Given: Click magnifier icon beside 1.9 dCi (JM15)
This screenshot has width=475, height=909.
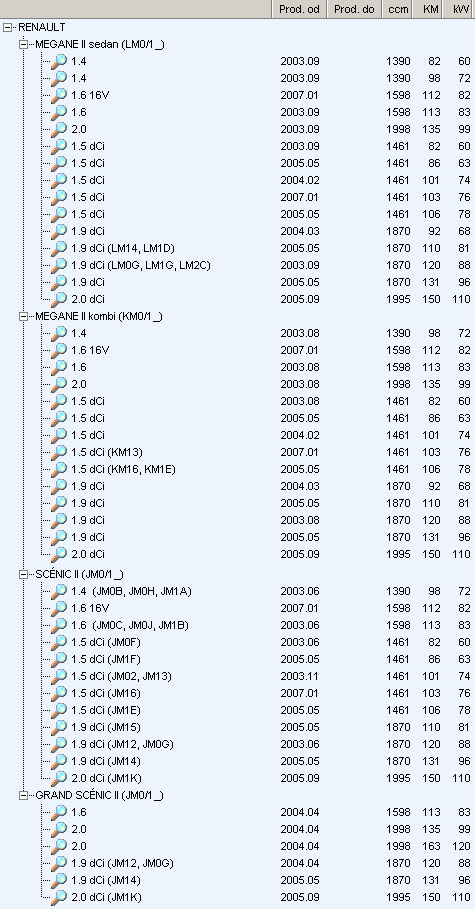Looking at the screenshot, I should (59, 728).
